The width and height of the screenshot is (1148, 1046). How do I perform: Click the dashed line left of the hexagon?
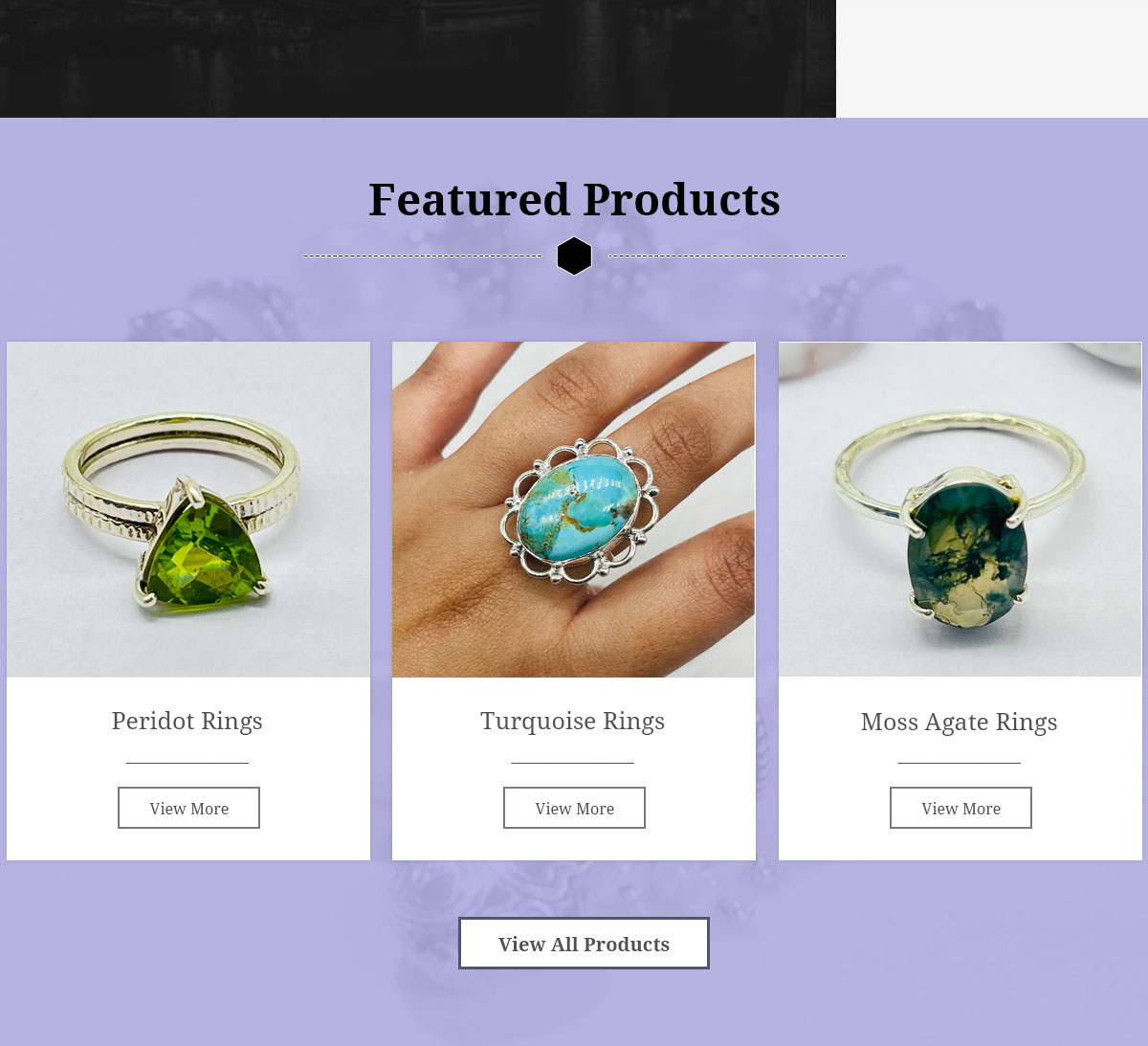[x=423, y=256]
